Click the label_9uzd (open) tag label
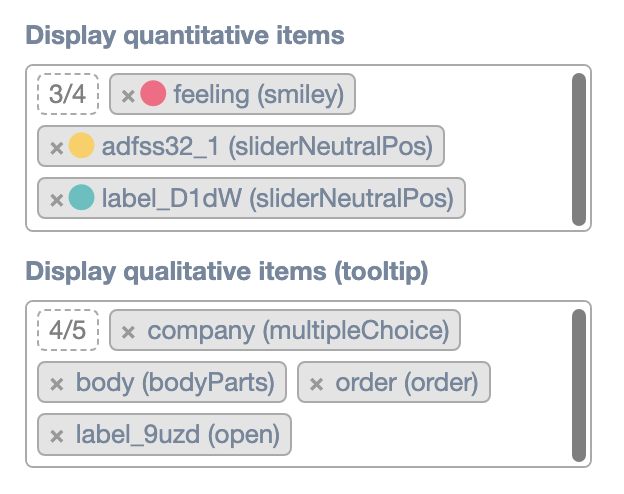The width and height of the screenshot is (624, 494). [177, 435]
